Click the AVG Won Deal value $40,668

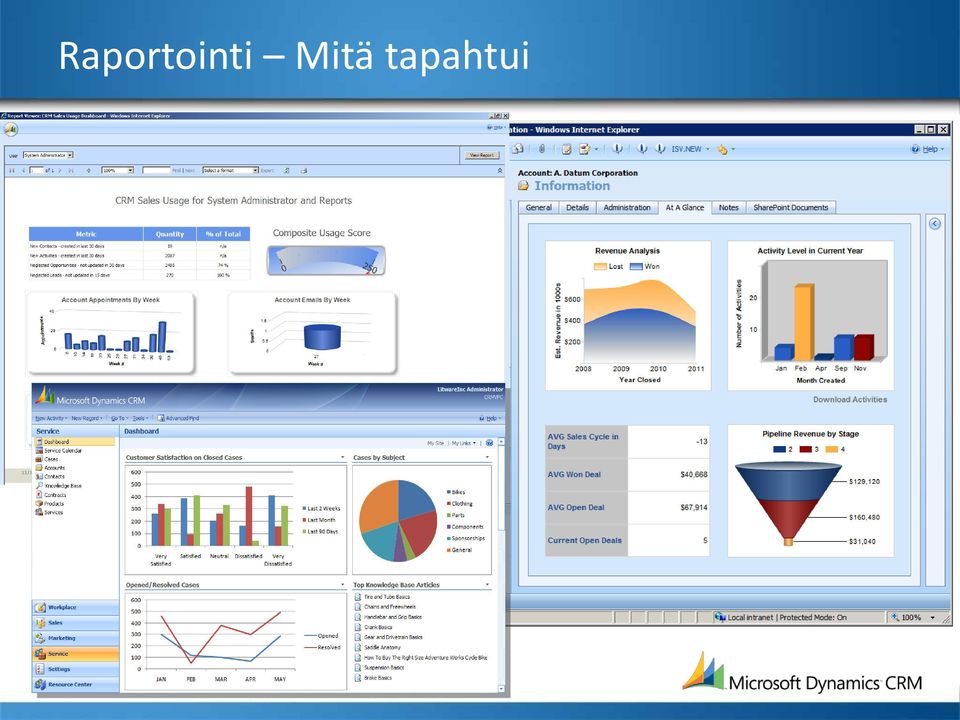[x=694, y=474]
